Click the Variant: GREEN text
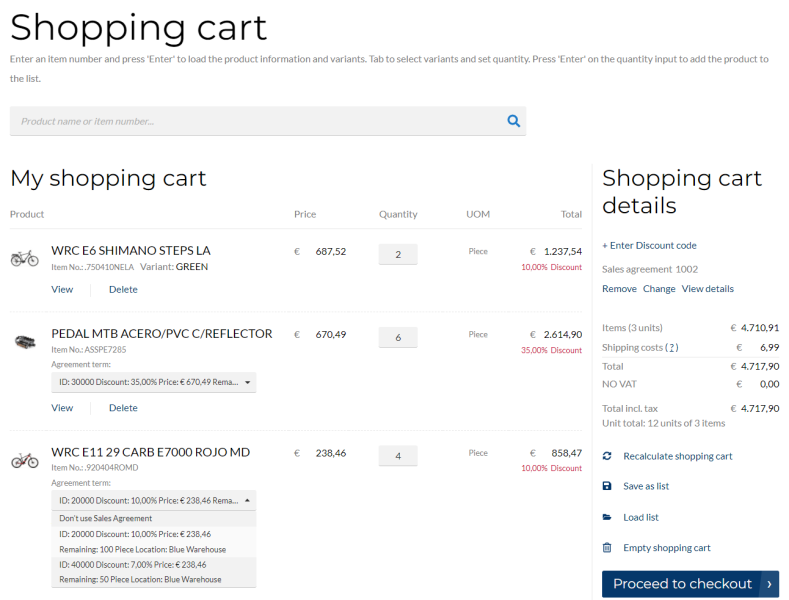 pyautogui.click(x=174, y=267)
